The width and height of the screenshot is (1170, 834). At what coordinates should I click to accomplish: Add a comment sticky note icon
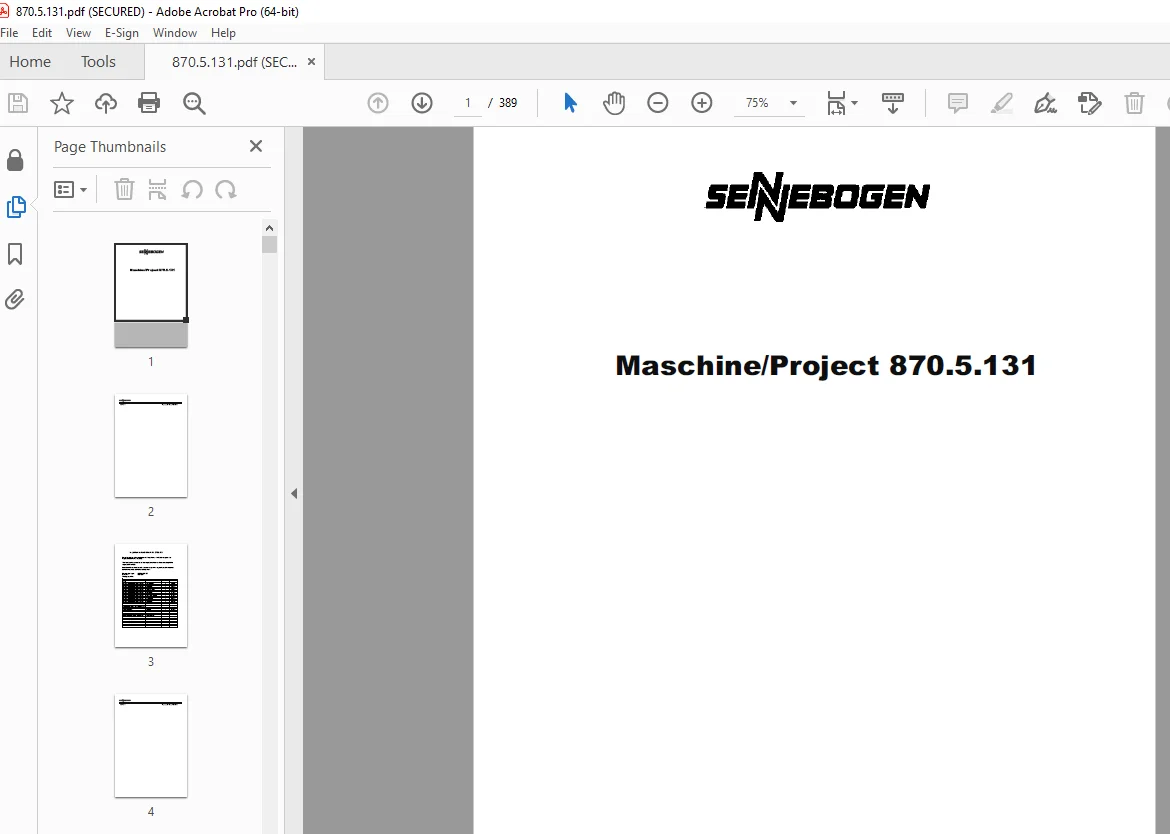958,103
